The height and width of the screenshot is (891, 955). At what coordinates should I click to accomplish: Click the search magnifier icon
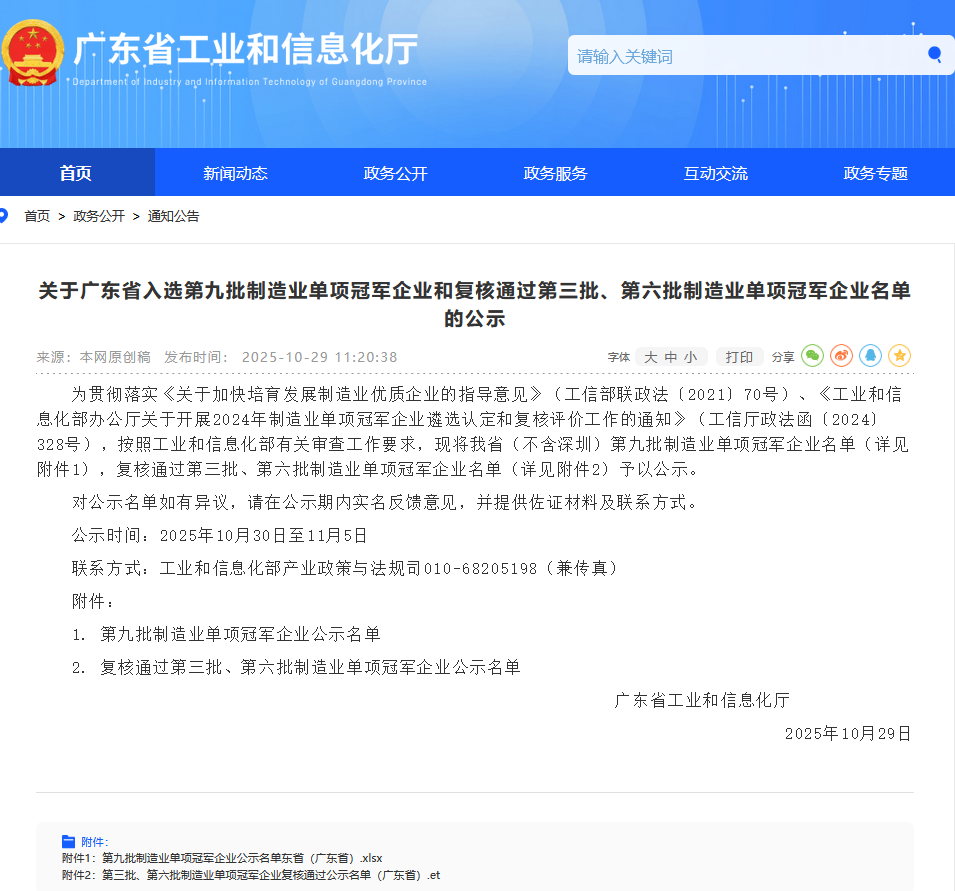934,55
